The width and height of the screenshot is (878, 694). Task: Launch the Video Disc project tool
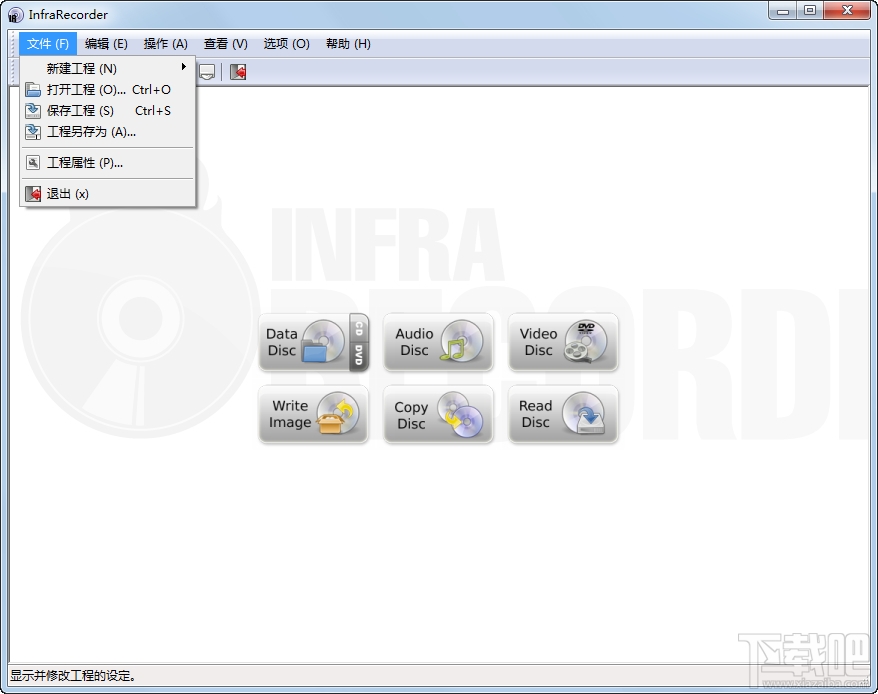[563, 342]
